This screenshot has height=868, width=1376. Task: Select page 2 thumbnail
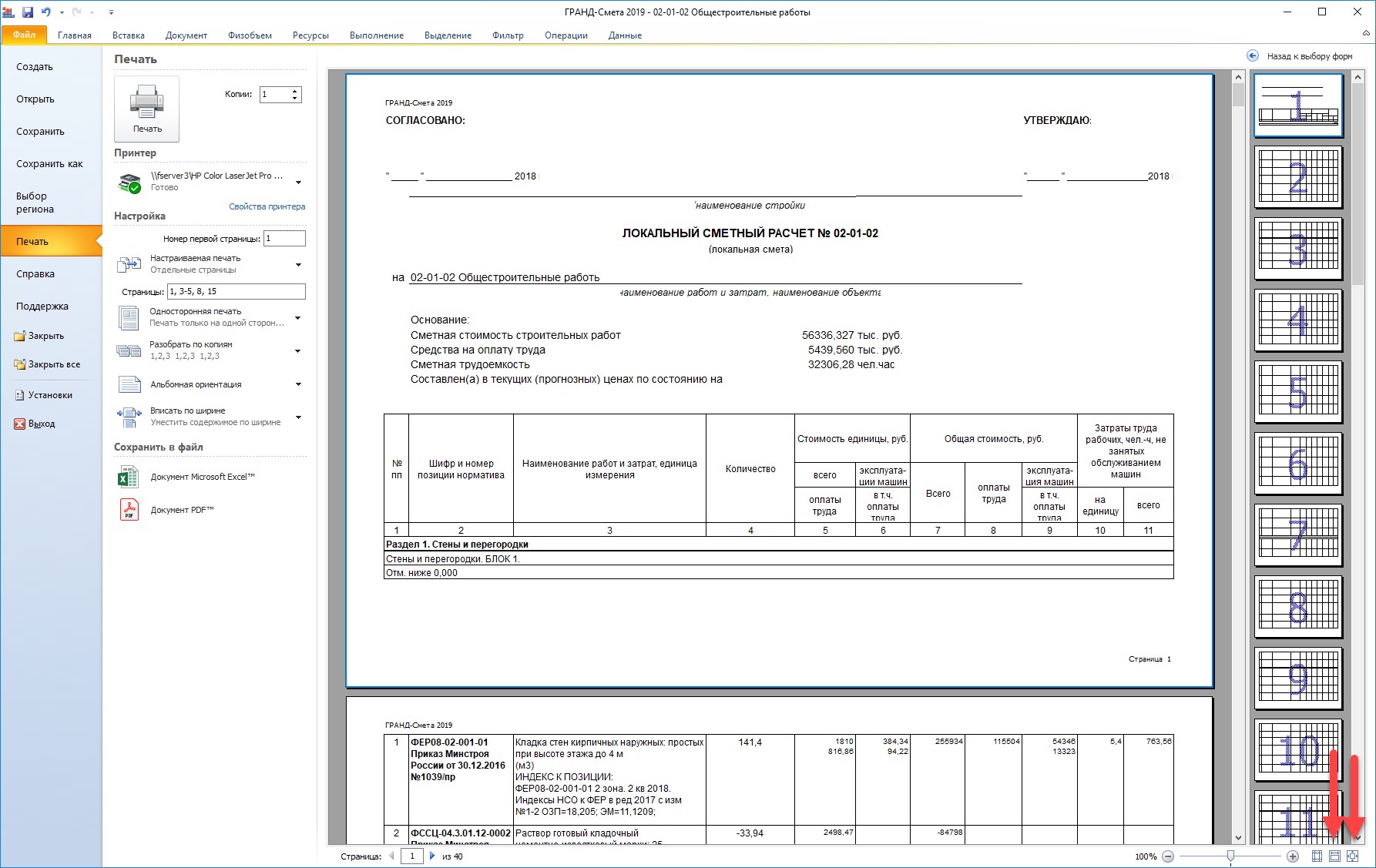pos(1298,177)
